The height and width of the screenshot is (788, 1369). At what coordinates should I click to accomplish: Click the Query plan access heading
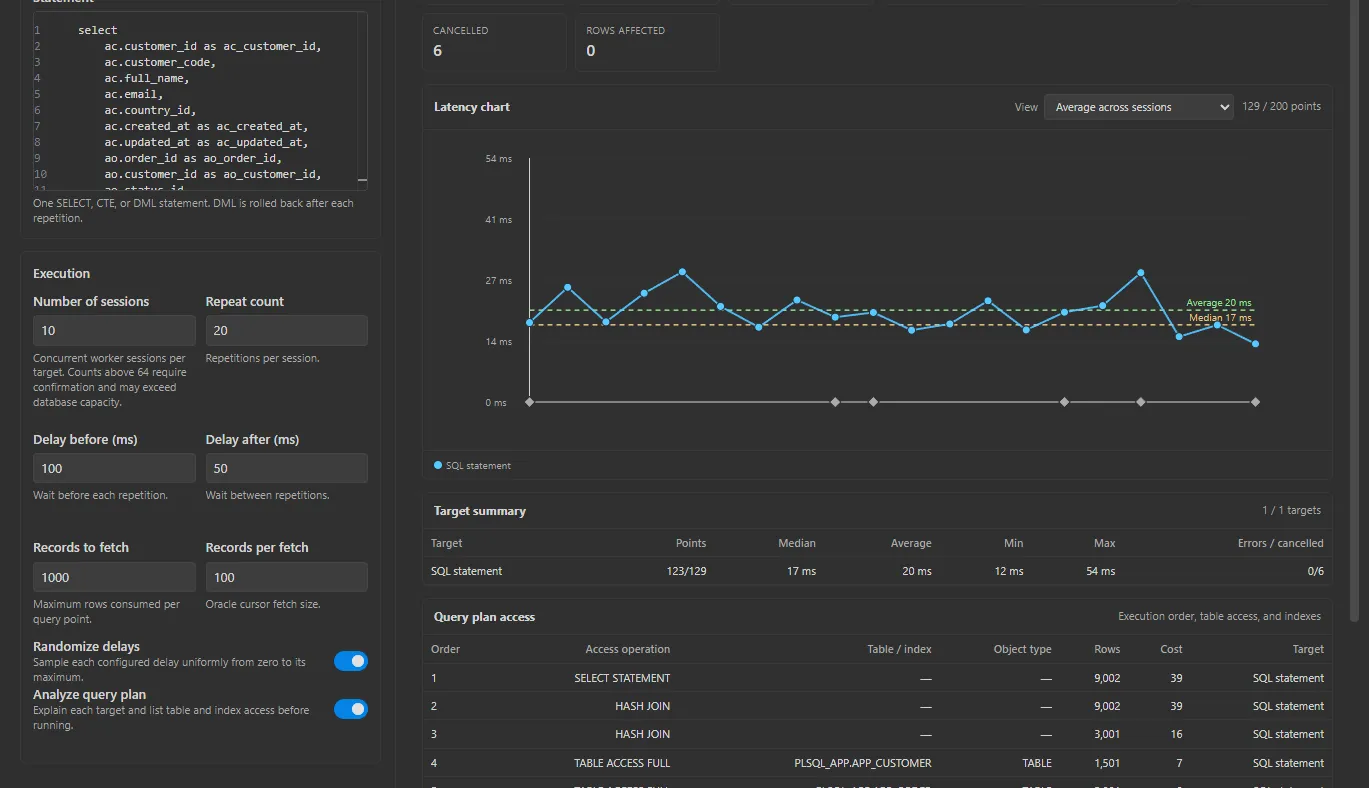click(484, 617)
